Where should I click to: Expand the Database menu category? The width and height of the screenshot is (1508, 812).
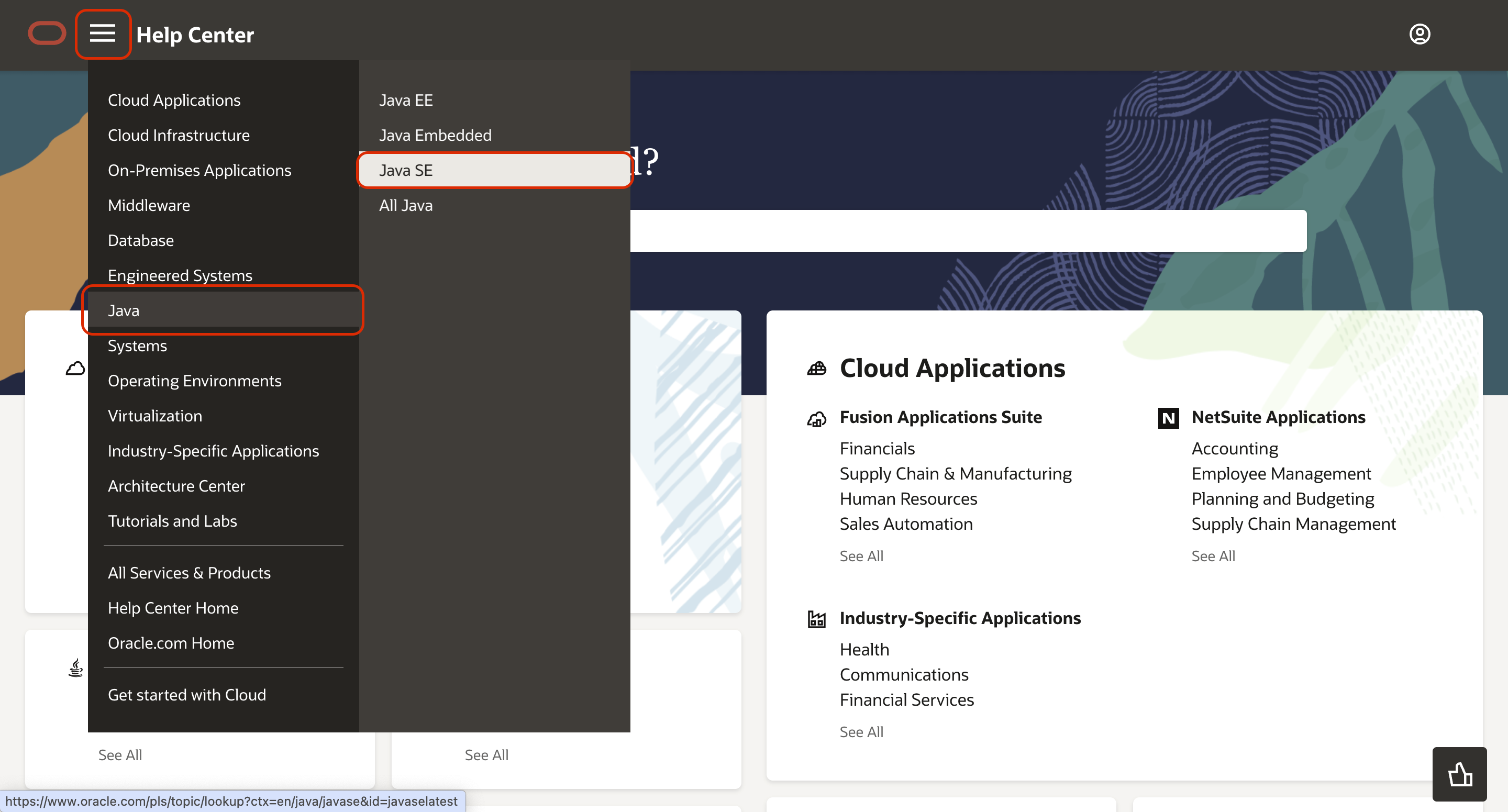pos(140,241)
